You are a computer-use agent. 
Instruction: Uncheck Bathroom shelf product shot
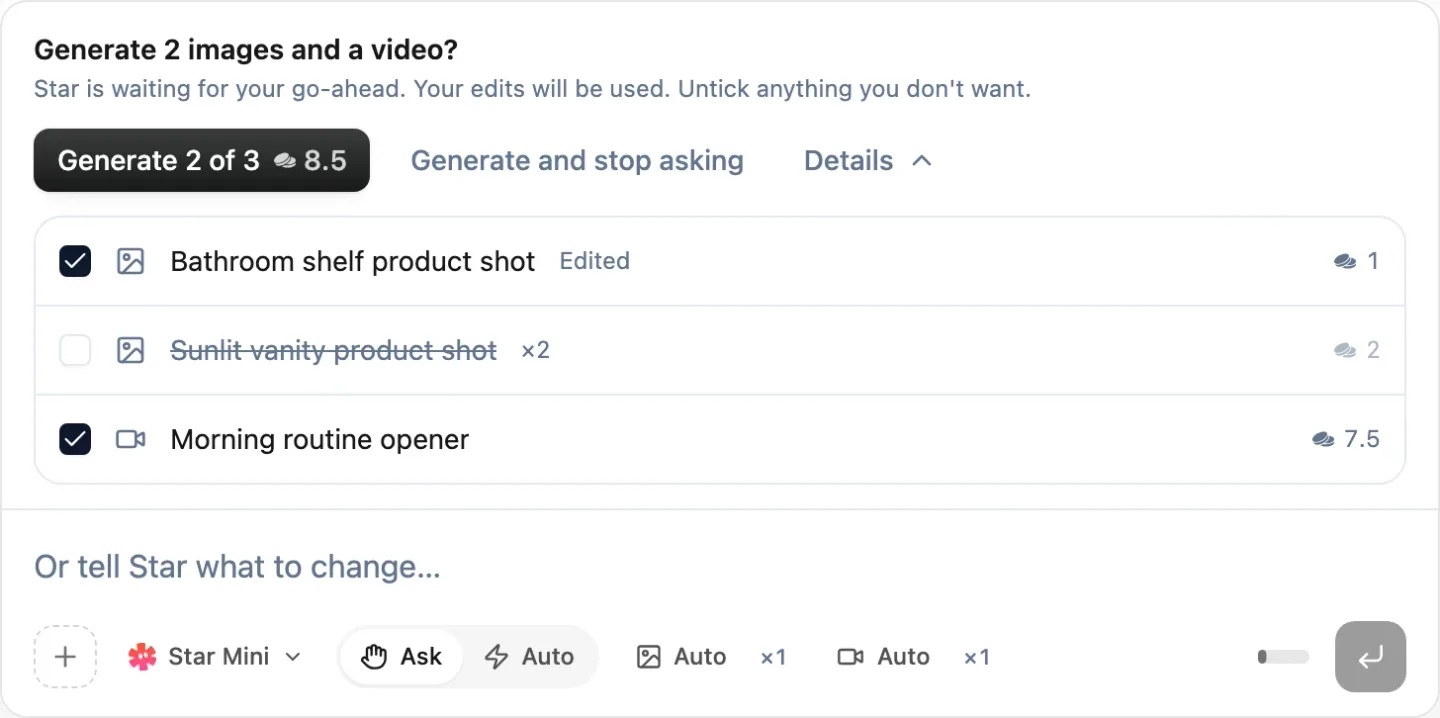tap(75, 261)
